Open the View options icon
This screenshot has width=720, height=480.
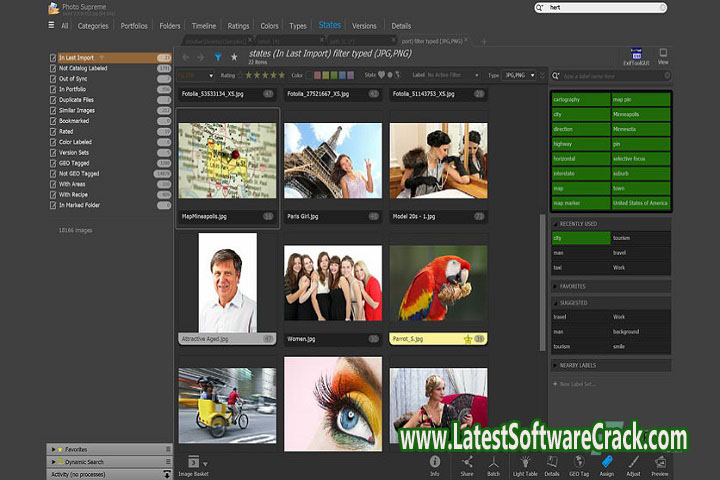(x=663, y=56)
